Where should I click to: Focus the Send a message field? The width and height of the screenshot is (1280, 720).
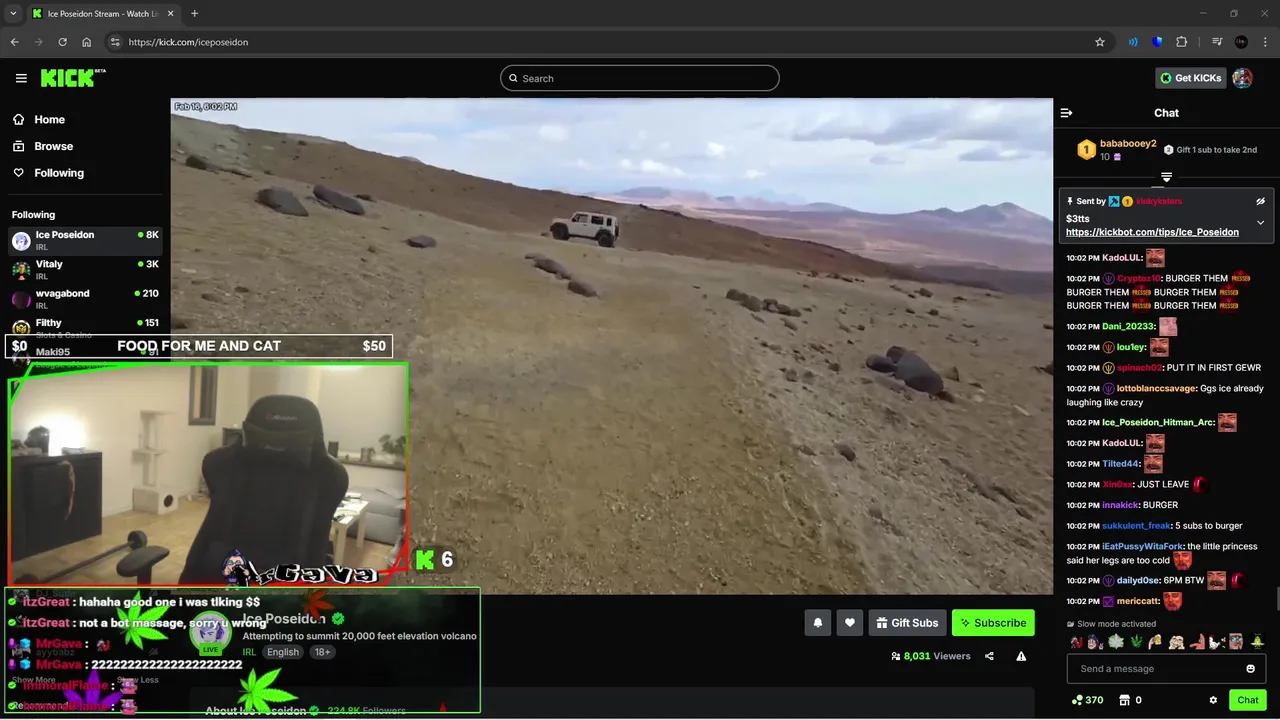(x=1166, y=669)
